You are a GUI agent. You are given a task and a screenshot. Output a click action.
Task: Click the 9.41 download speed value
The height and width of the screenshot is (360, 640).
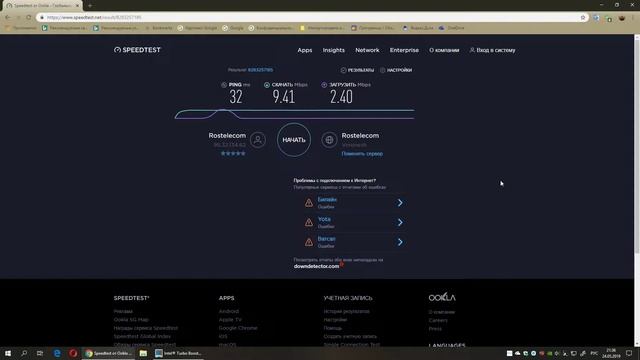tap(284, 97)
